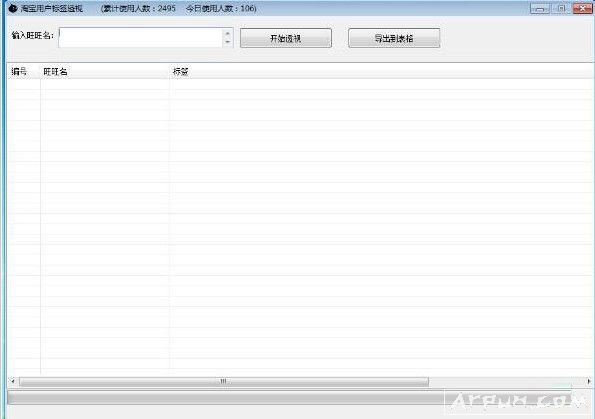Click the up arrow in the 旺旺名 box
Screen dimensions: 595x419
click(x=227, y=33)
